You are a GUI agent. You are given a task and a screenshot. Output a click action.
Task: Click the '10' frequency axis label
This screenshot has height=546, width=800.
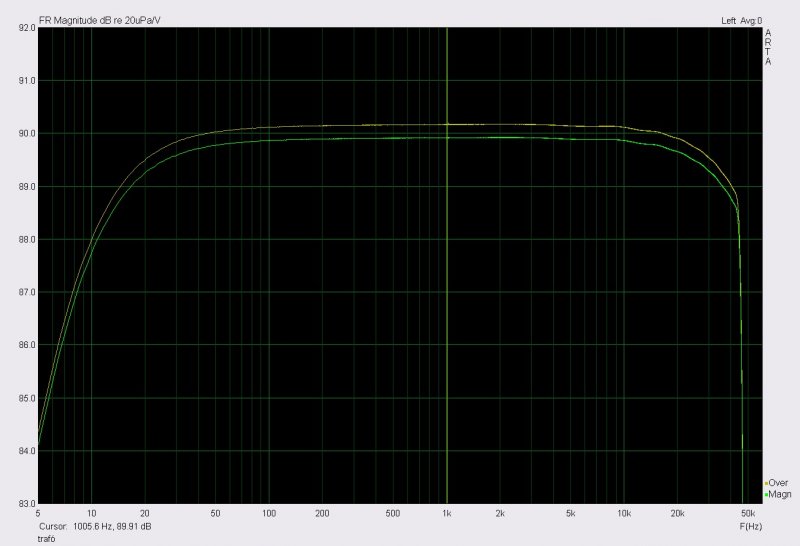point(91,513)
